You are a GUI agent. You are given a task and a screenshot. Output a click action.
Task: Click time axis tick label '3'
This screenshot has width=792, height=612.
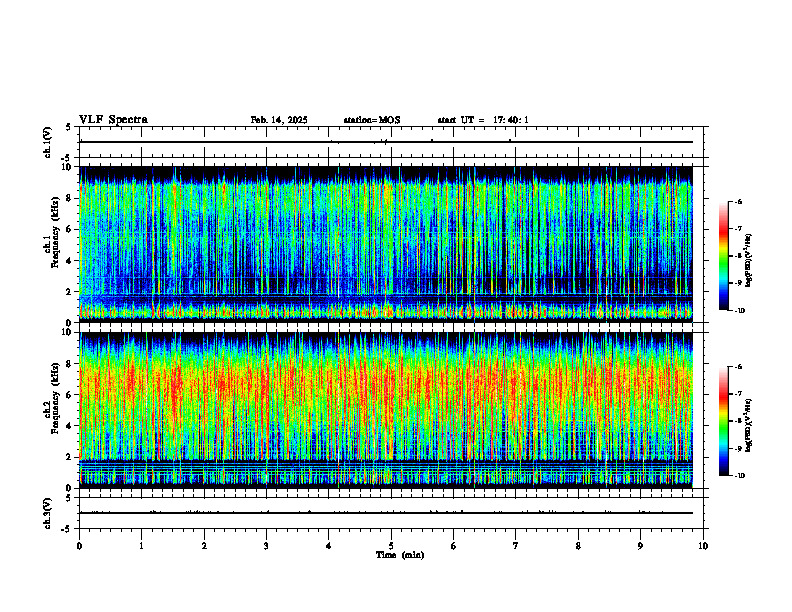click(x=266, y=545)
